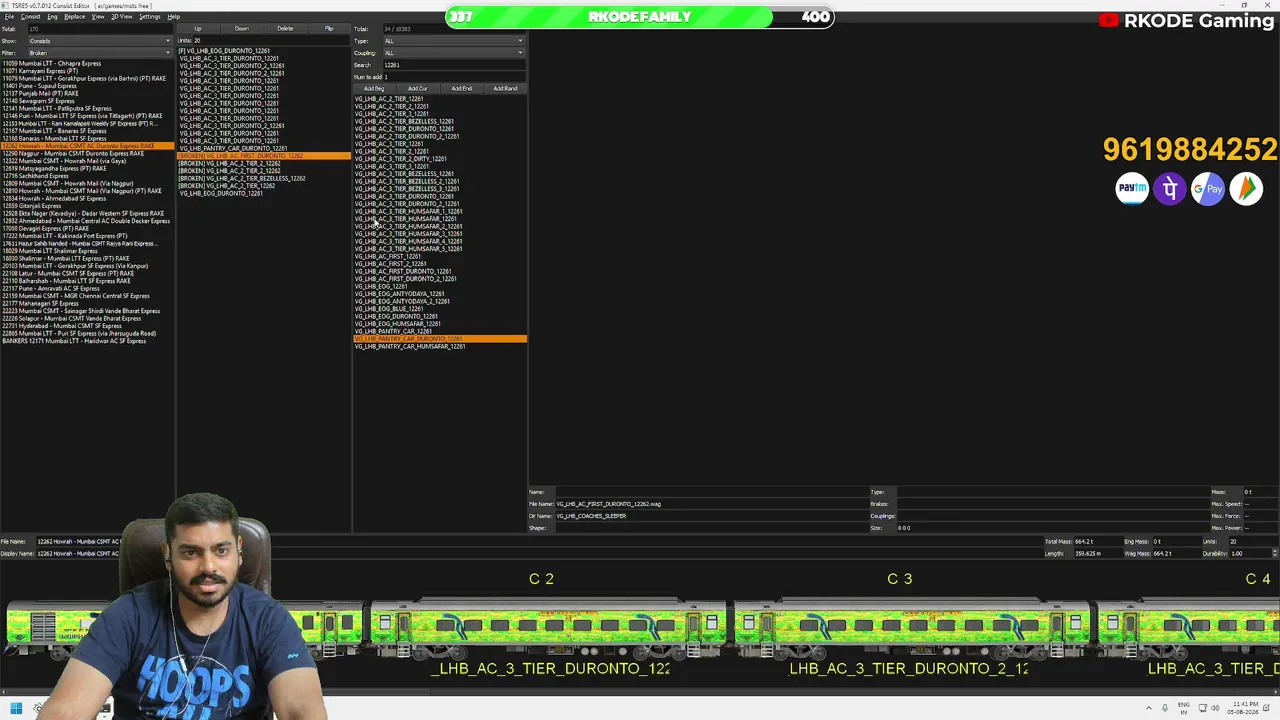Click the Add Beg button

click(x=374, y=89)
